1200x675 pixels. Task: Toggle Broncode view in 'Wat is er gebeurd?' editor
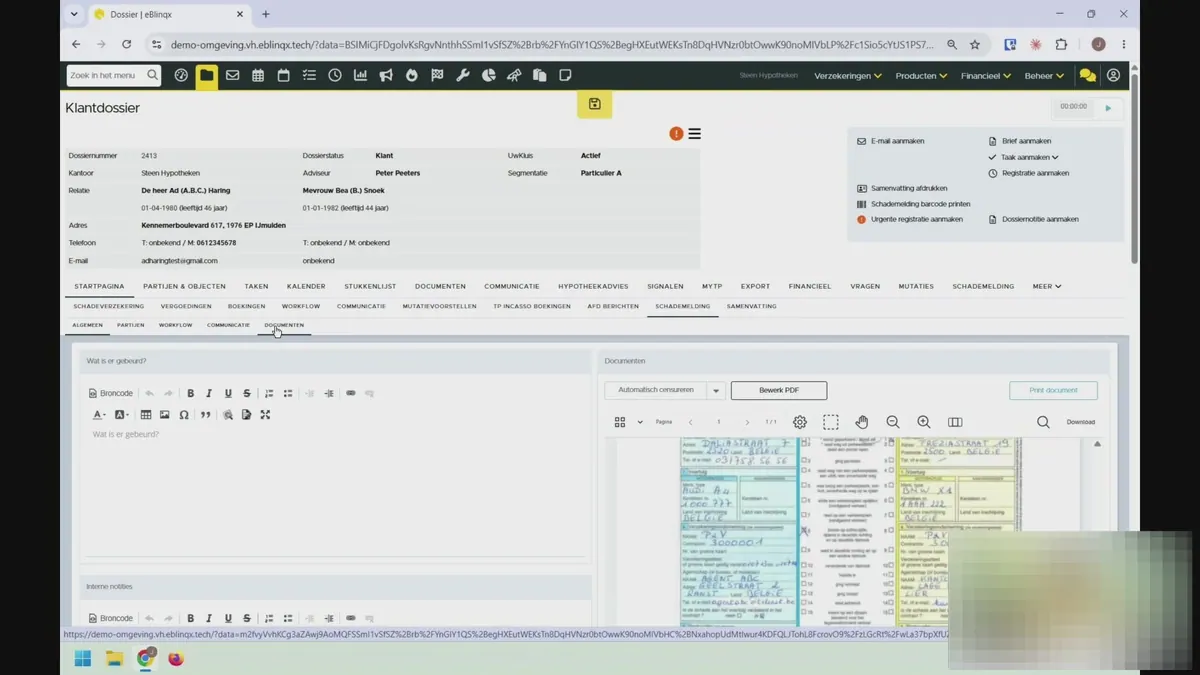pyautogui.click(x=111, y=393)
